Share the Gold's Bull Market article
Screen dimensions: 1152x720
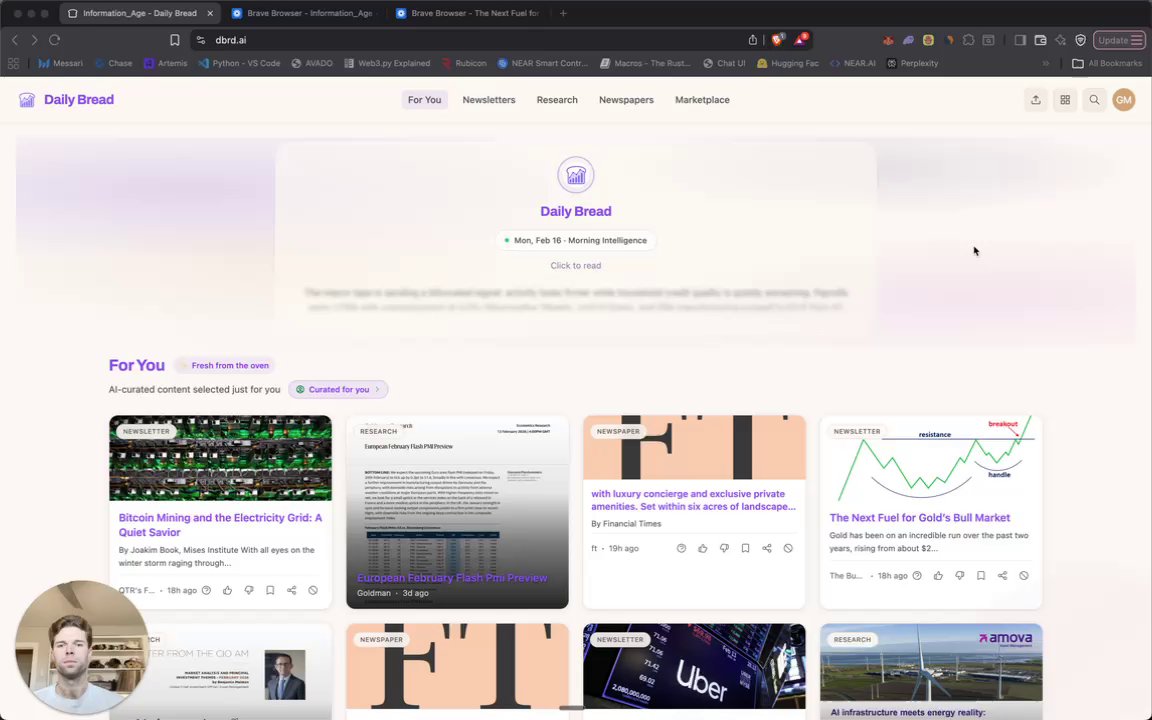click(x=1002, y=575)
